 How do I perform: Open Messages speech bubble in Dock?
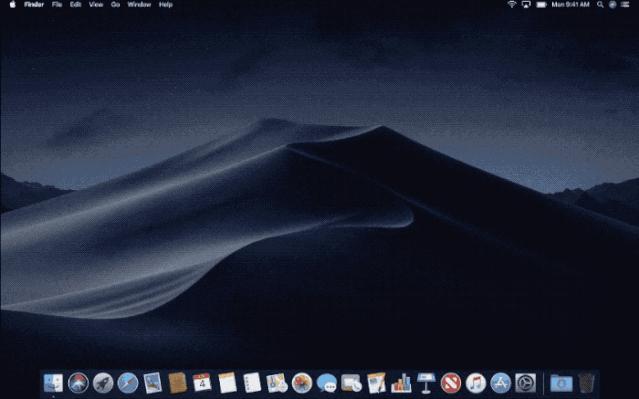[327, 383]
